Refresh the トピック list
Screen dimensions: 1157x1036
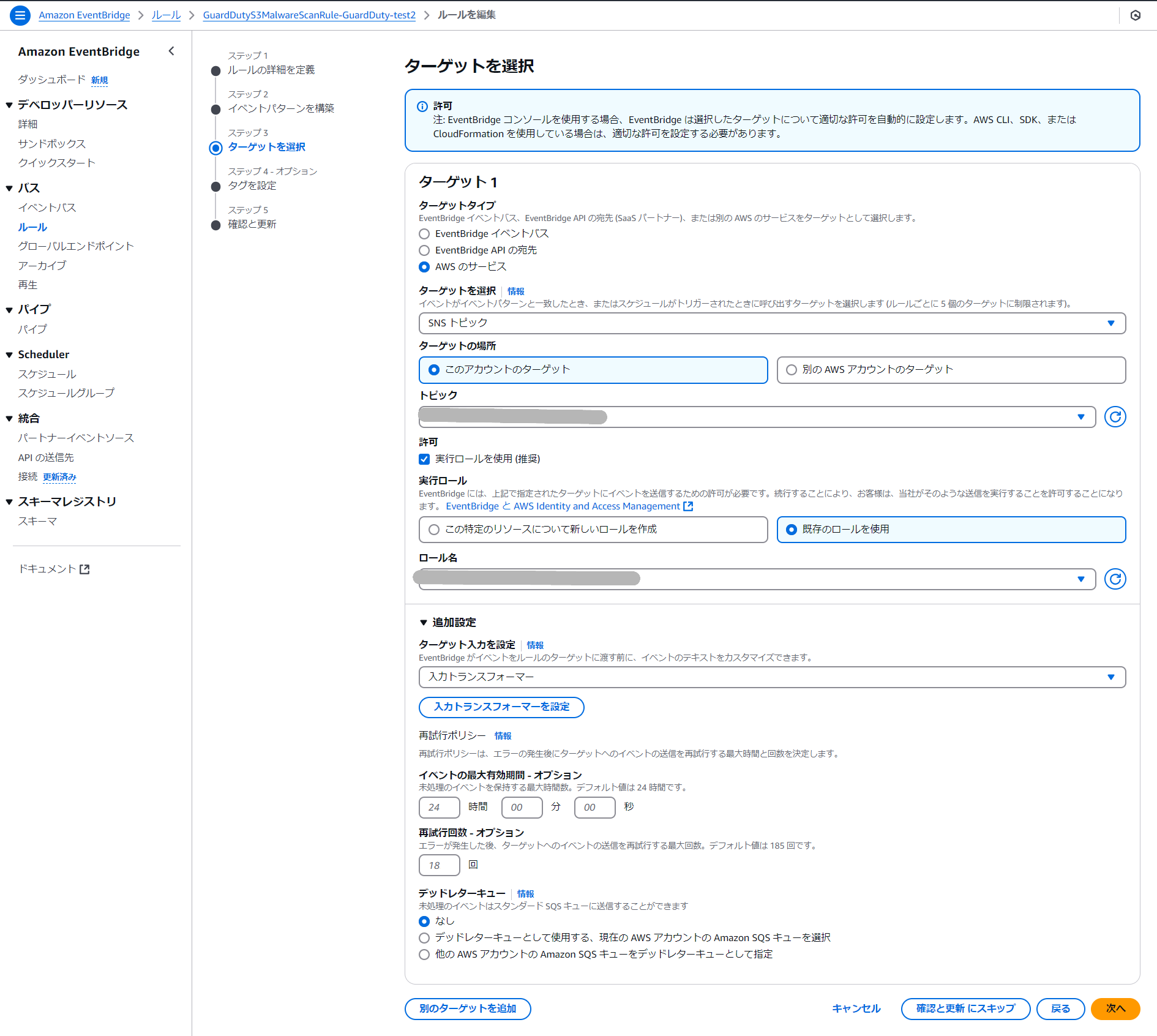point(1115,417)
